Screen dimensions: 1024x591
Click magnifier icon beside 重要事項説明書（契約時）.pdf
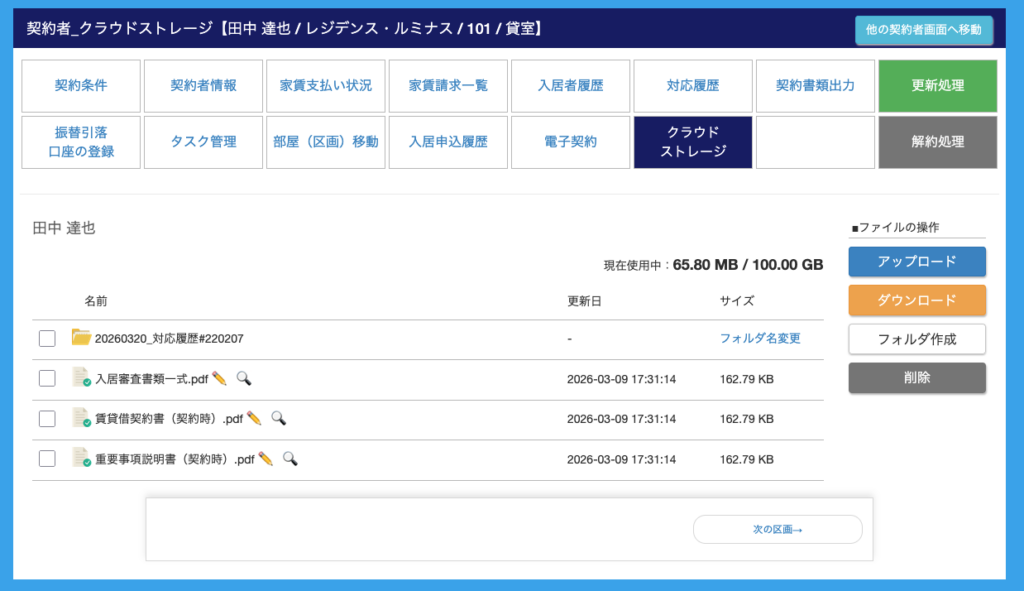[289, 458]
